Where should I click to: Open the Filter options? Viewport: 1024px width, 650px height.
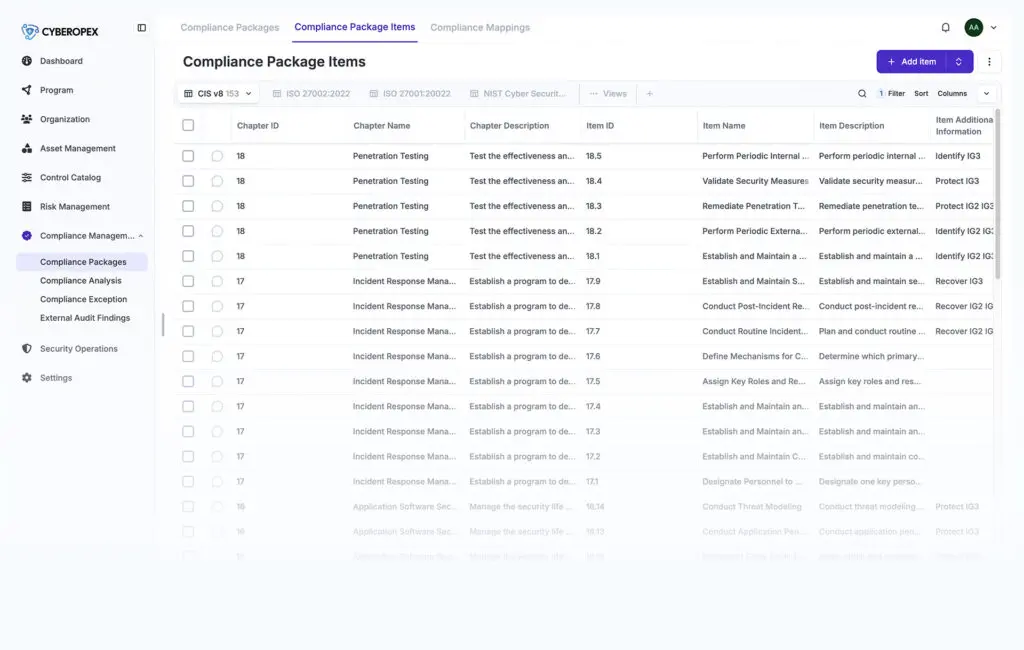(891, 93)
